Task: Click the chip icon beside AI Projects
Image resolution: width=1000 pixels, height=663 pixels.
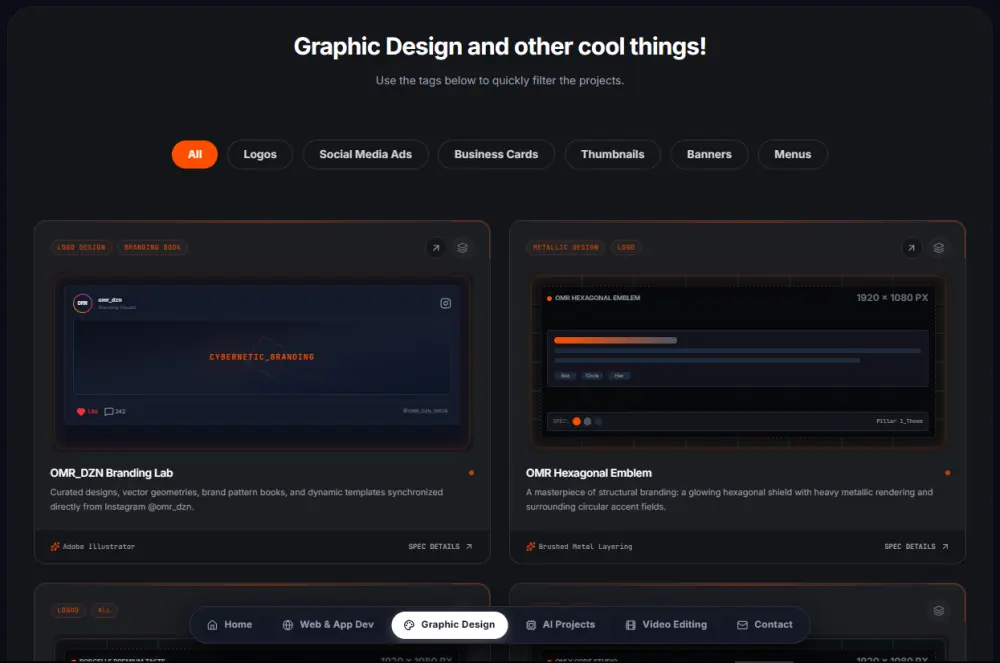Action: click(x=531, y=625)
